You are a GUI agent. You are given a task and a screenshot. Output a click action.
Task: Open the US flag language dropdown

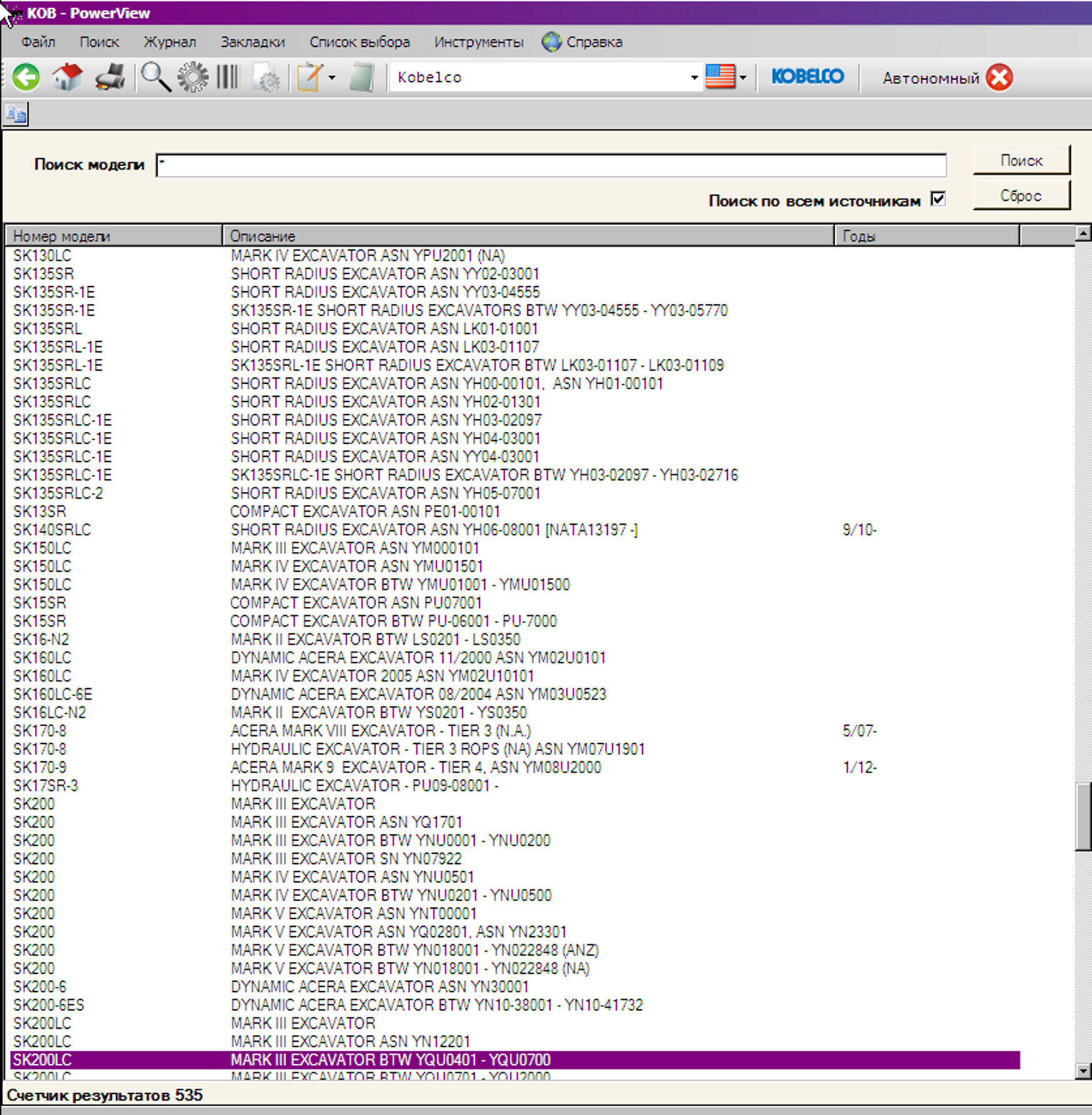[743, 77]
